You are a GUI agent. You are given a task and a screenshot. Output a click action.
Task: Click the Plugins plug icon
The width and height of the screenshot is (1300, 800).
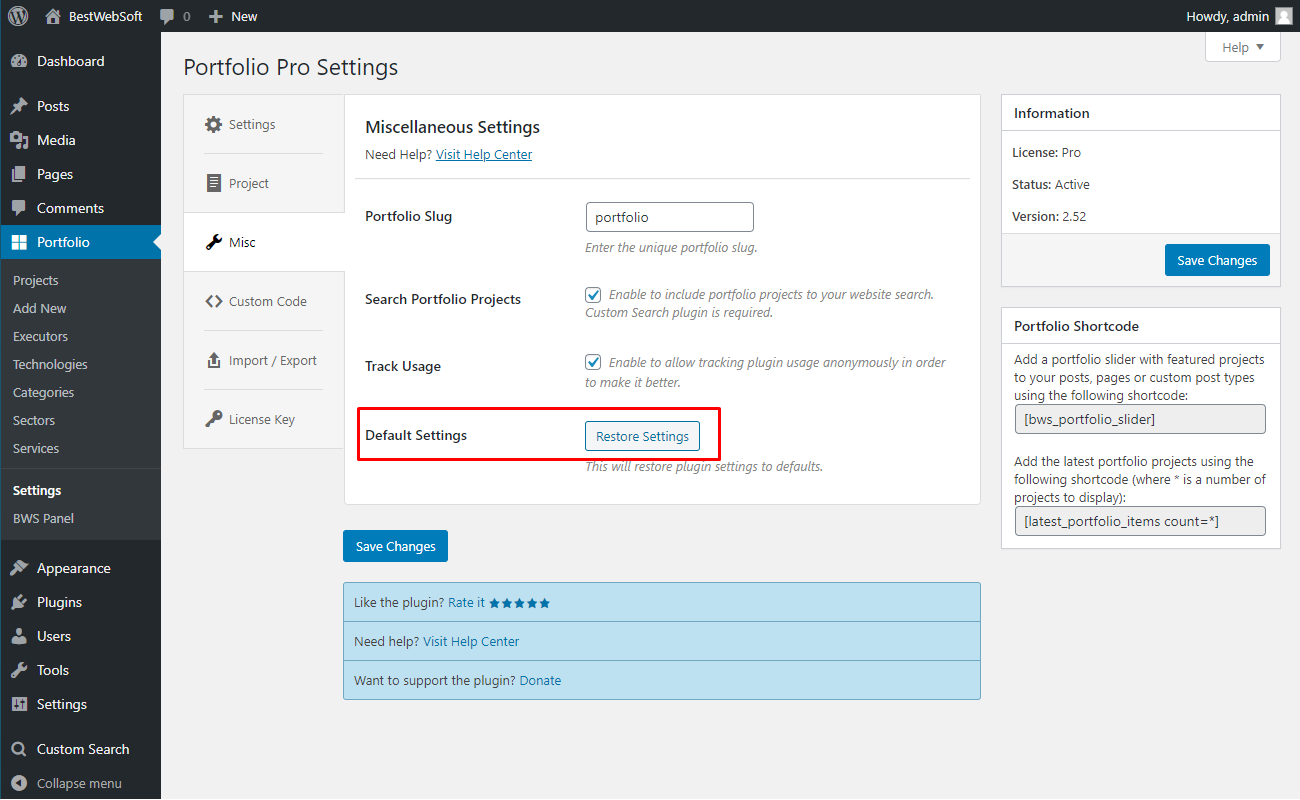click(19, 602)
